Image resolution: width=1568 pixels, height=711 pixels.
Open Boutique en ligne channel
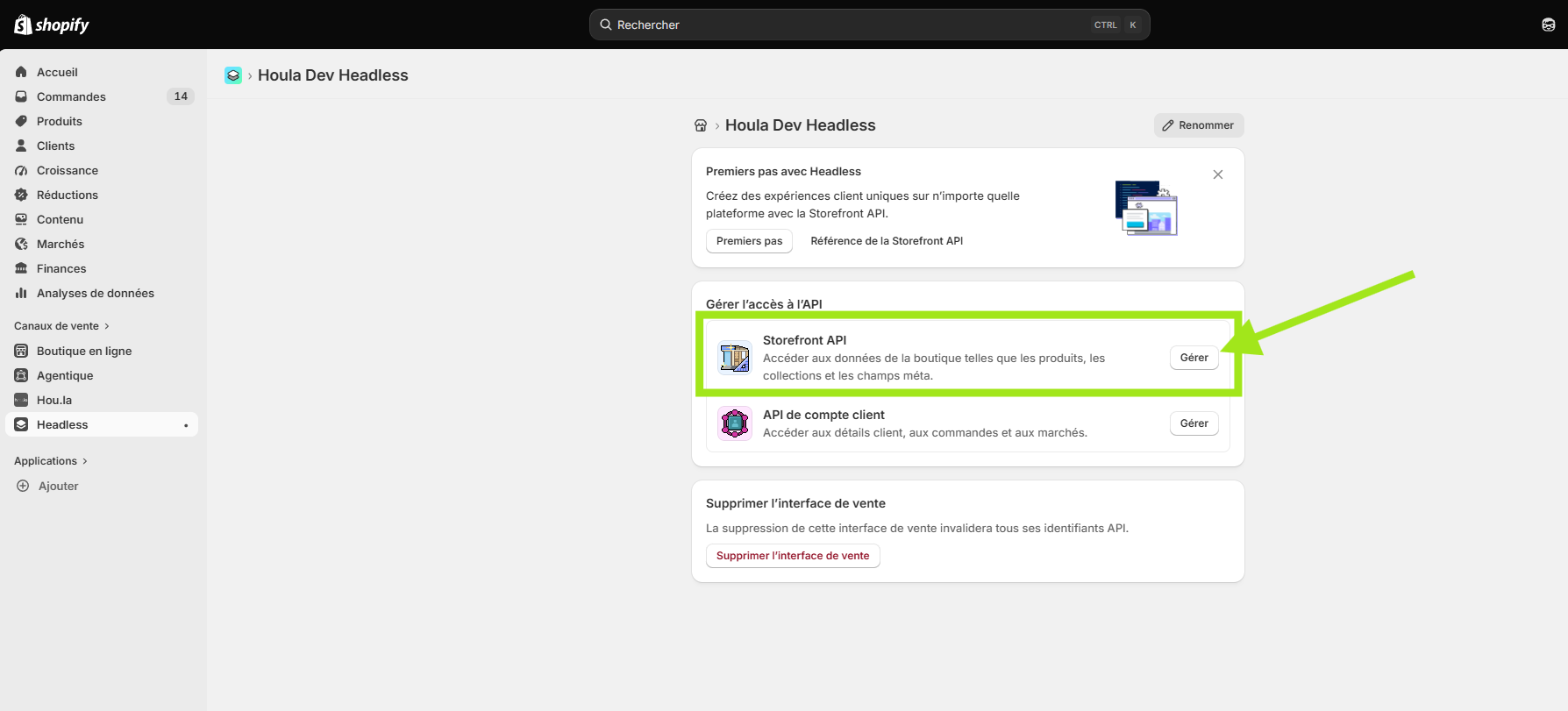(102, 351)
